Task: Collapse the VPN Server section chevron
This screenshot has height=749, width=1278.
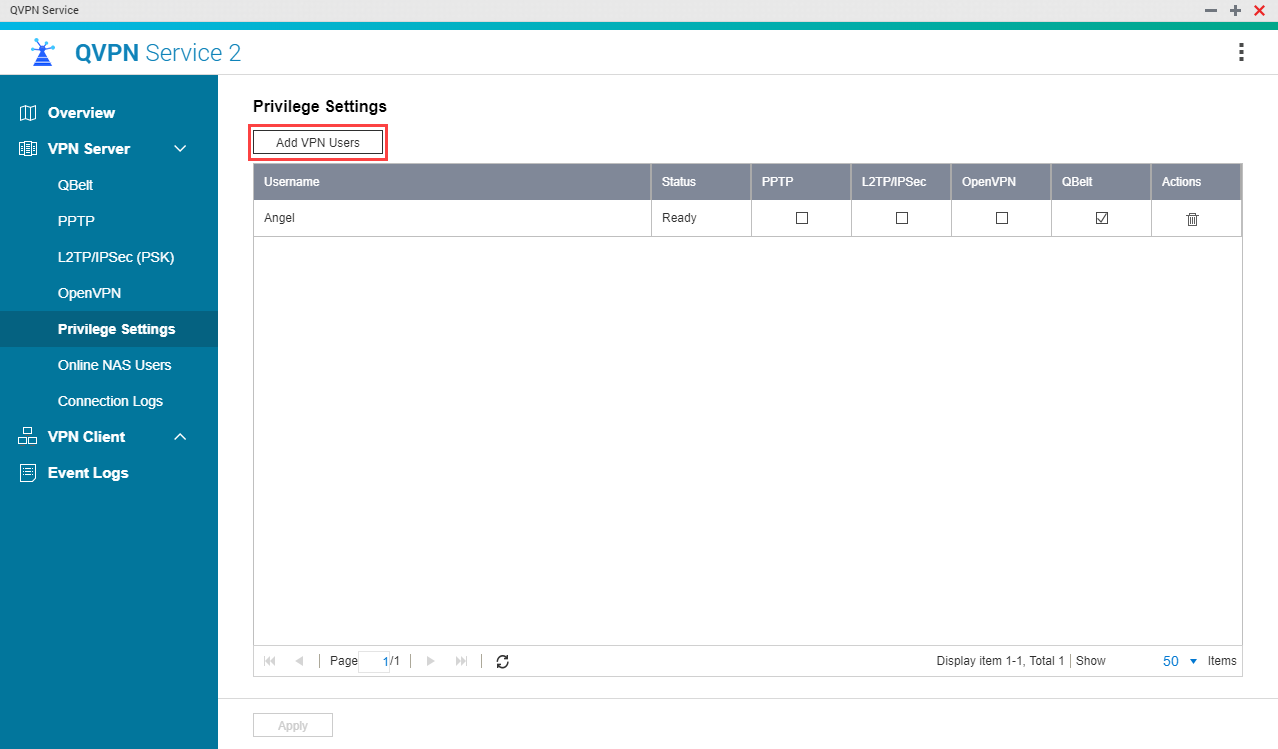Action: (x=180, y=149)
